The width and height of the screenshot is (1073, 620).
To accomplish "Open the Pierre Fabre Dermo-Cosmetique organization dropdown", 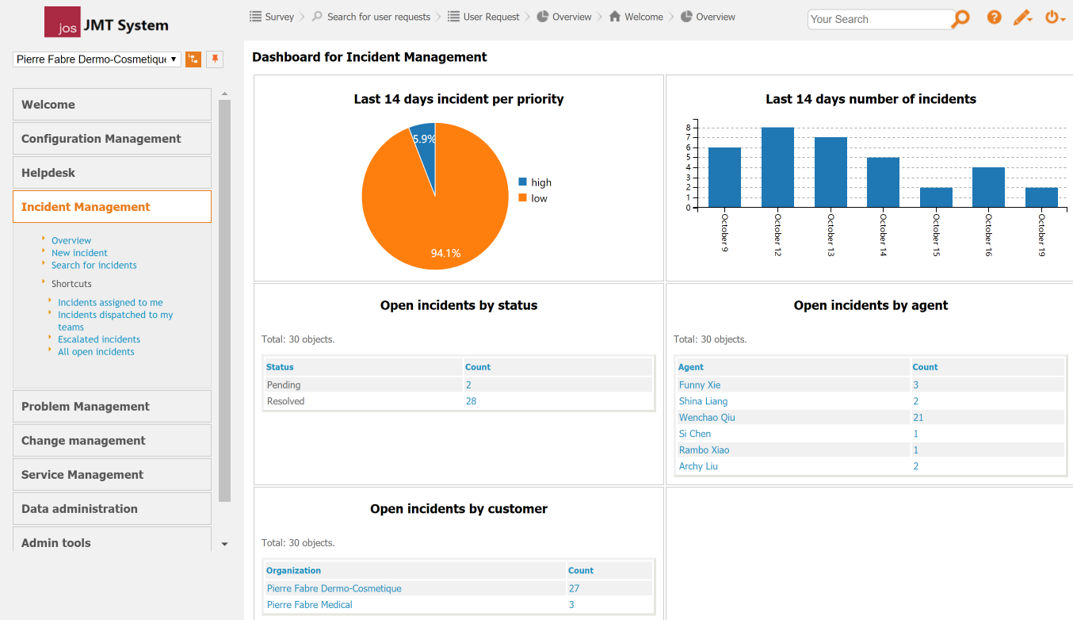I will click(97, 60).
